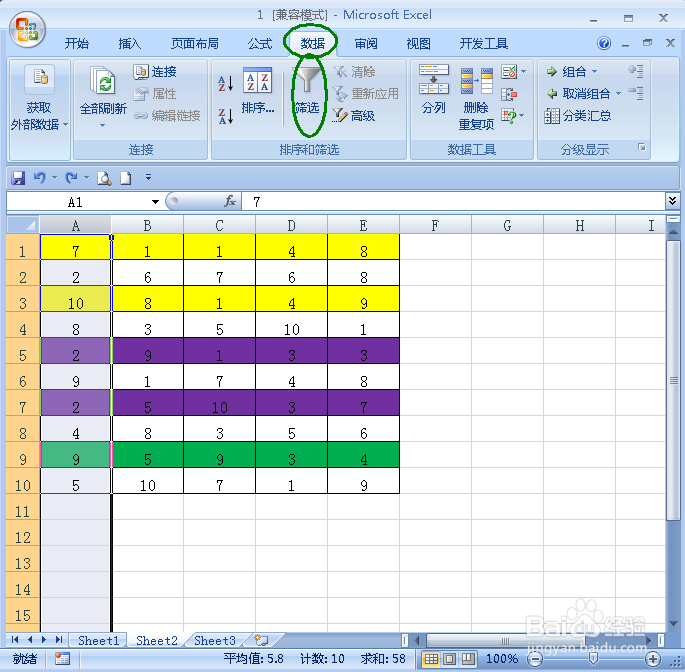This screenshot has width=685, height=672.
Task: Click the Office button logo
Action: coord(28,30)
